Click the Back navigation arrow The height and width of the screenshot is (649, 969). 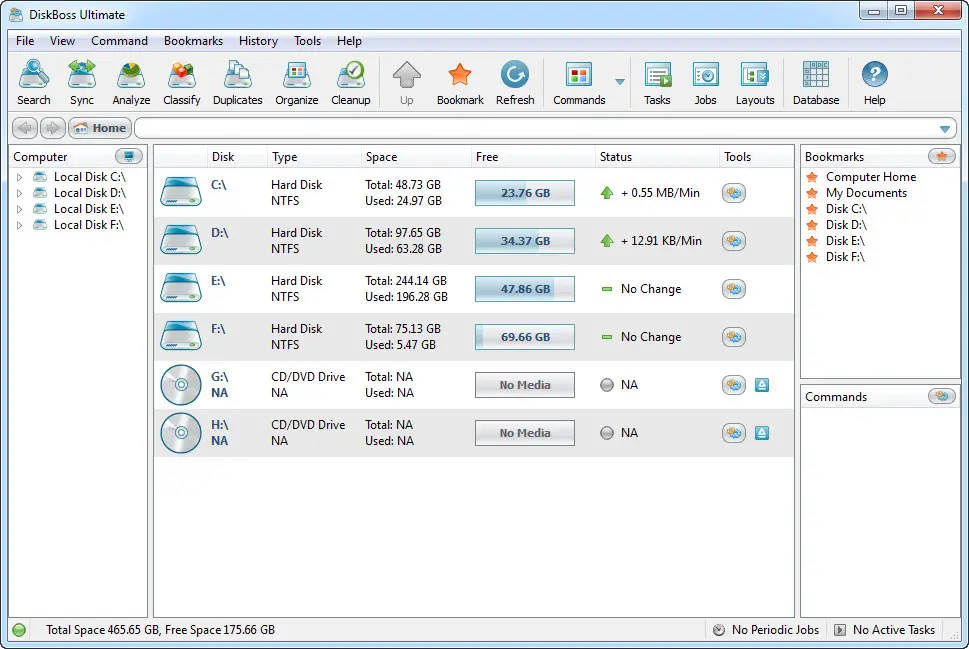pyautogui.click(x=25, y=128)
